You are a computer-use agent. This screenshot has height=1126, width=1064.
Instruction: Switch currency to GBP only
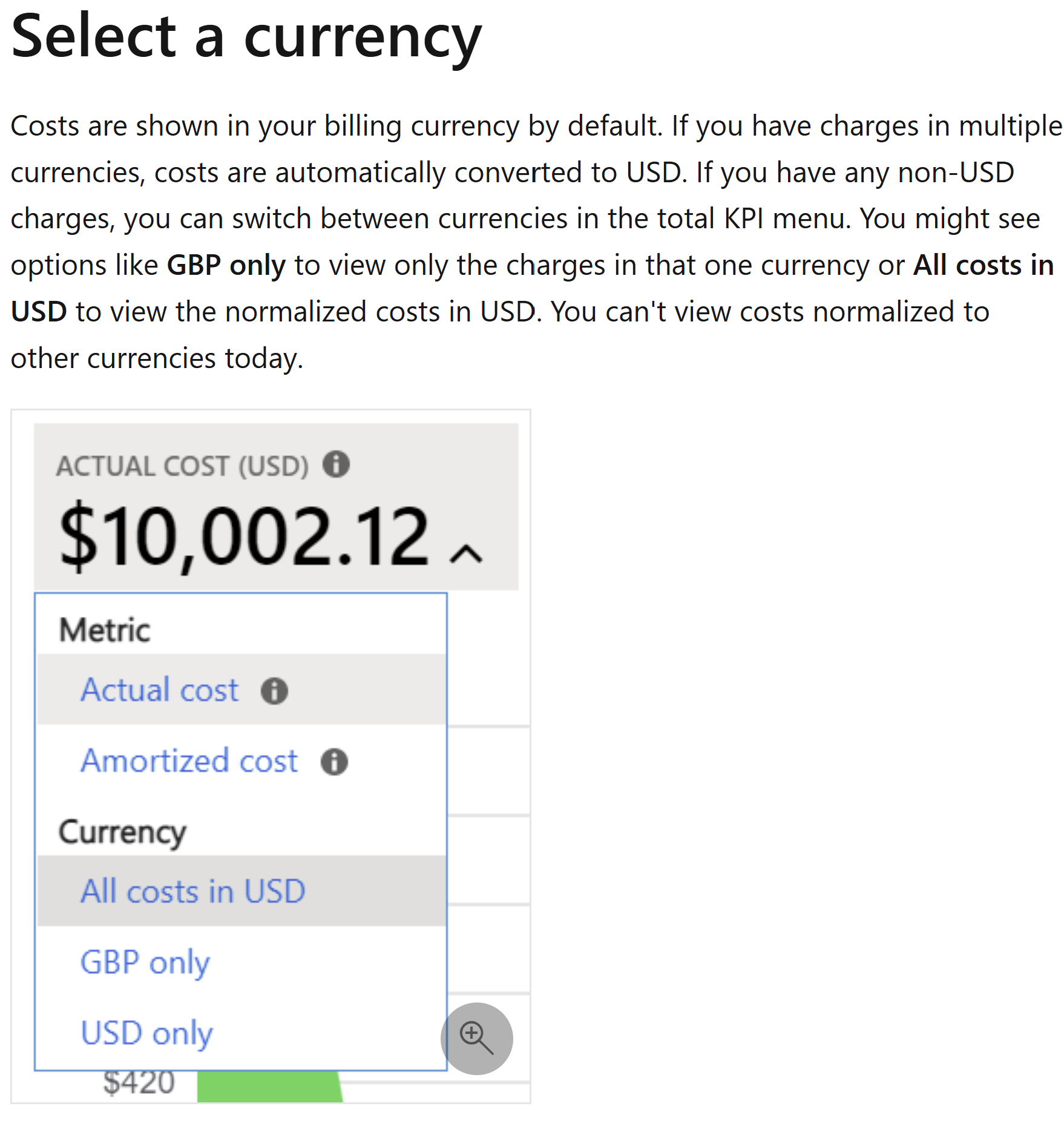click(x=242, y=962)
